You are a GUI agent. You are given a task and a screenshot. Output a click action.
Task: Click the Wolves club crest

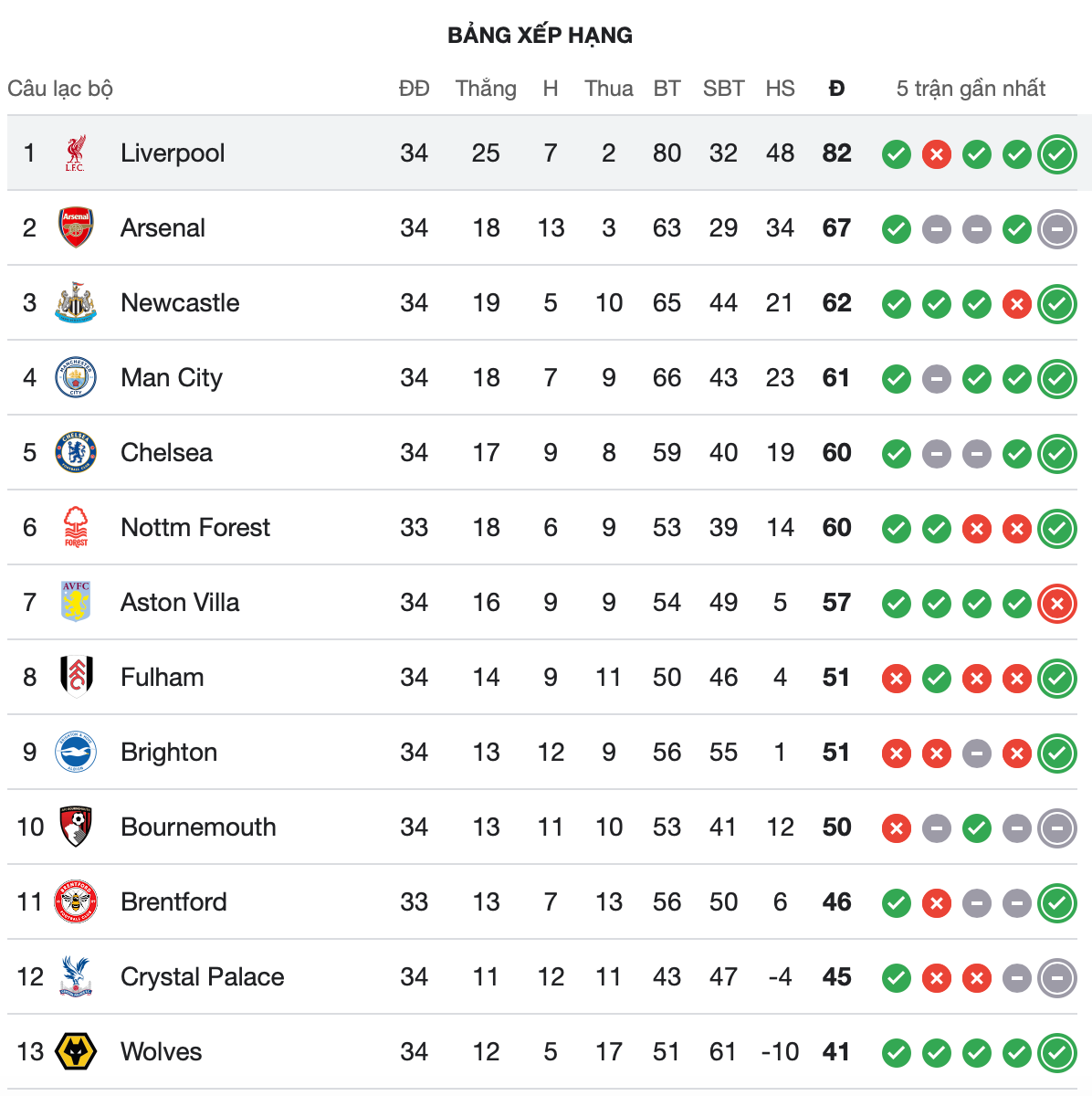click(x=76, y=1052)
